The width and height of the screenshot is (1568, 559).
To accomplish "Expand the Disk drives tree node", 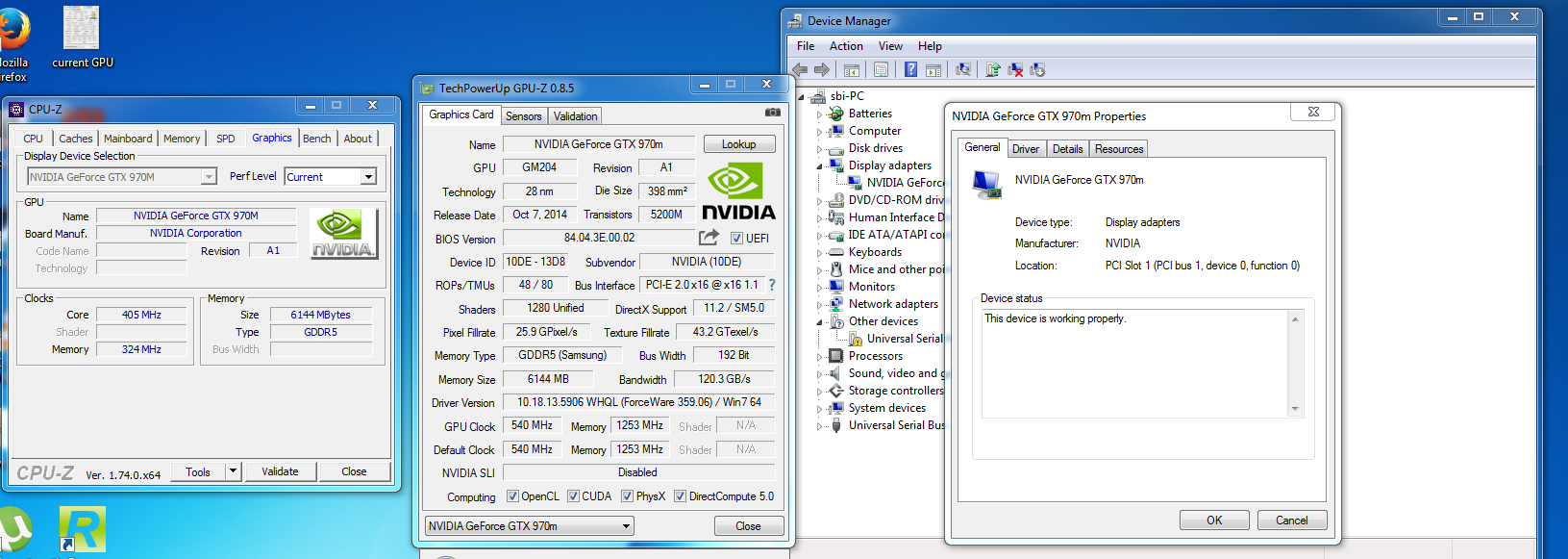I will (x=820, y=149).
